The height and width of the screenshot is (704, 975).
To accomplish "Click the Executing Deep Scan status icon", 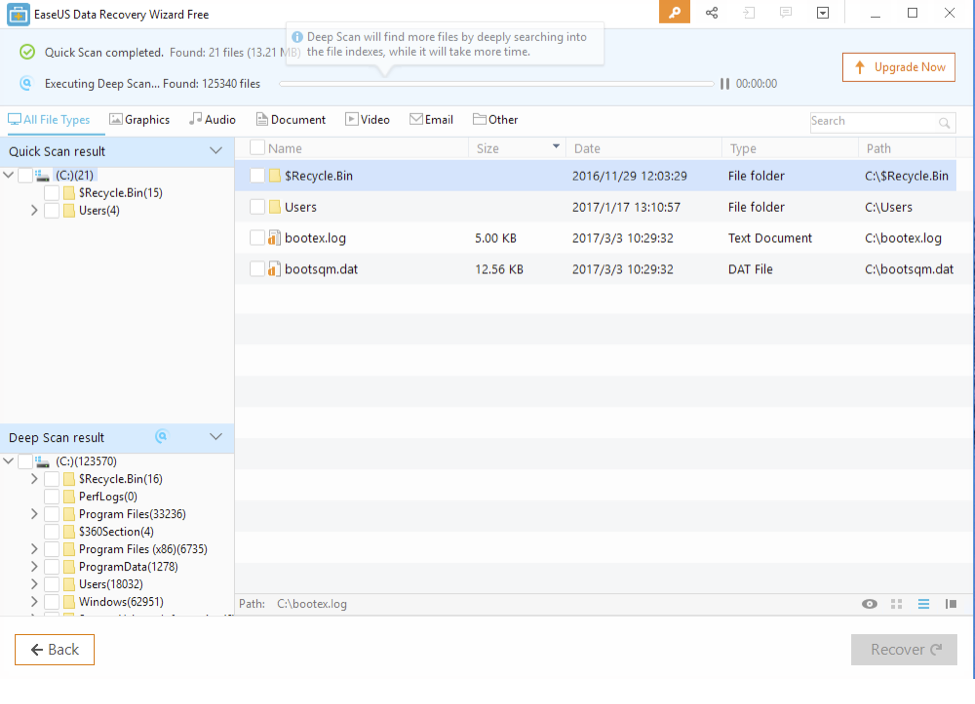I will pyautogui.click(x=26, y=83).
